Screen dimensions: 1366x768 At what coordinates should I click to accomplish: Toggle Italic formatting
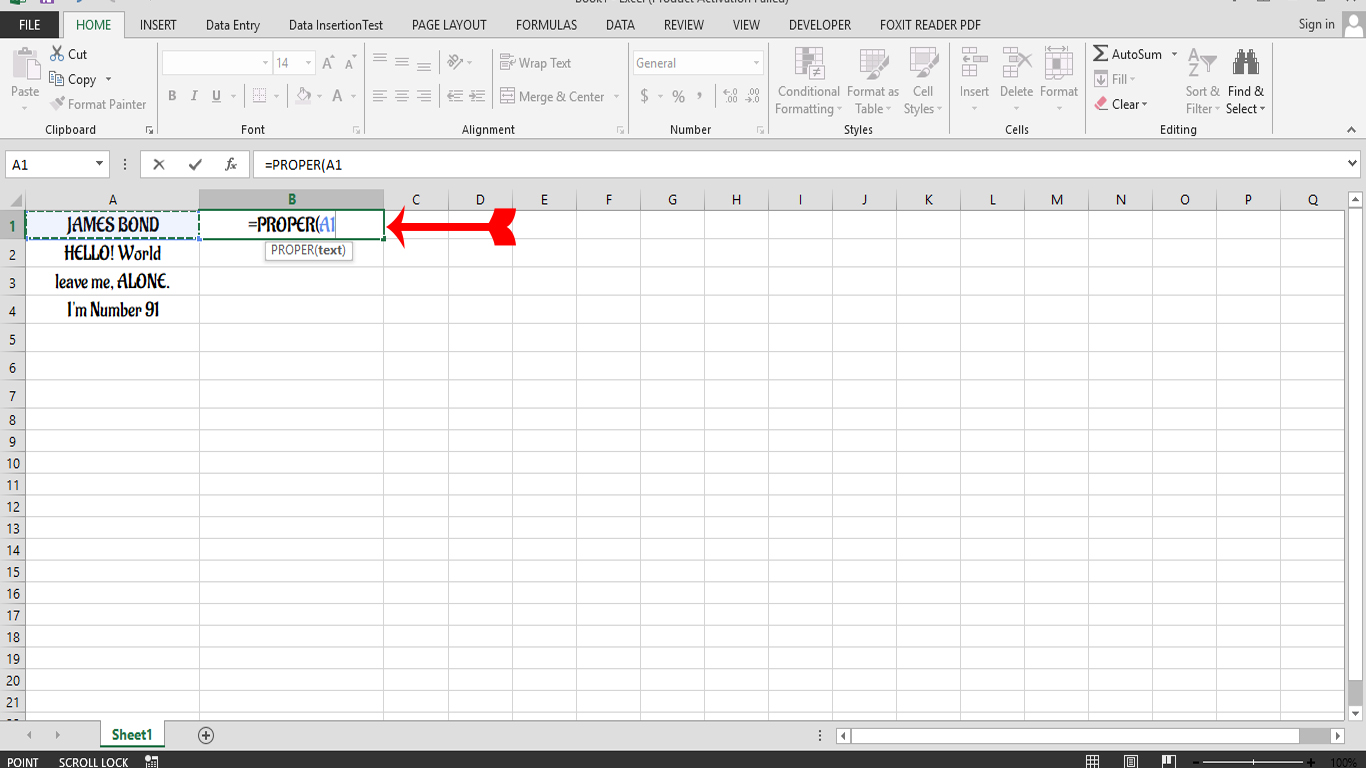tap(194, 96)
